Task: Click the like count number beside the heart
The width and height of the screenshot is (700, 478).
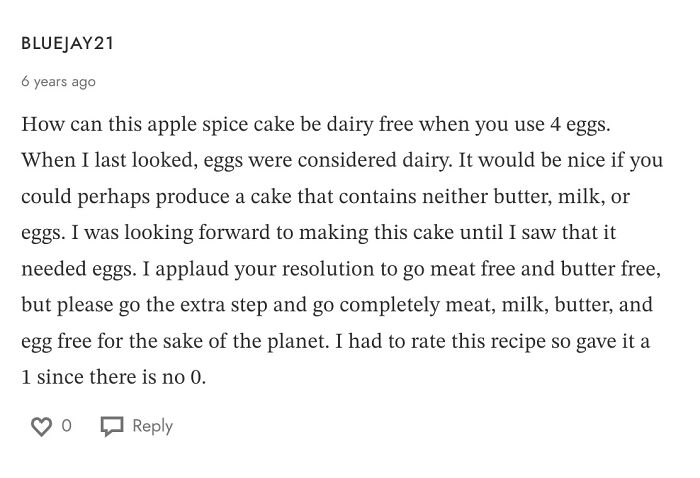Action: click(x=67, y=426)
